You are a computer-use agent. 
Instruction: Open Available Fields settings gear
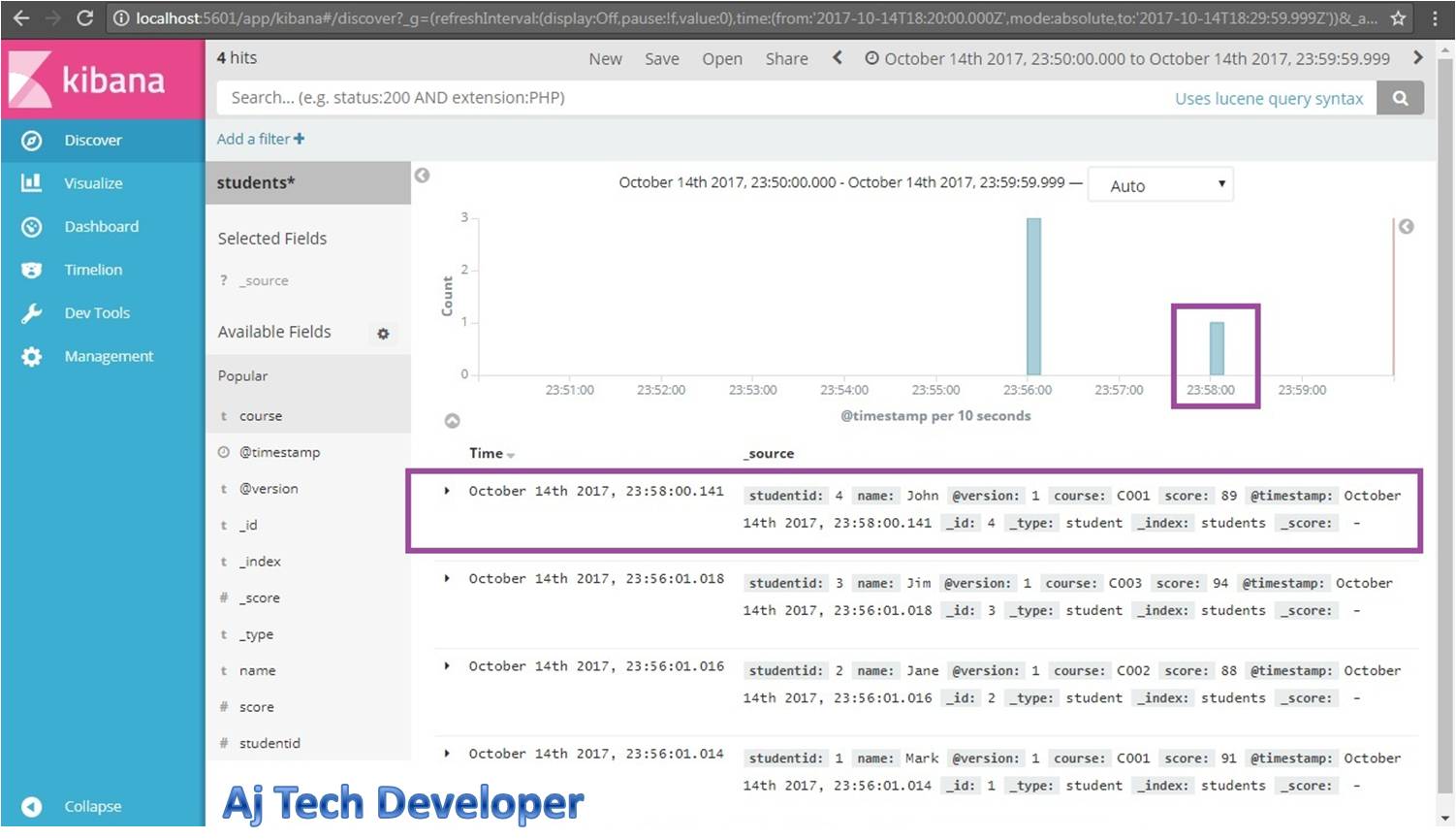384,334
